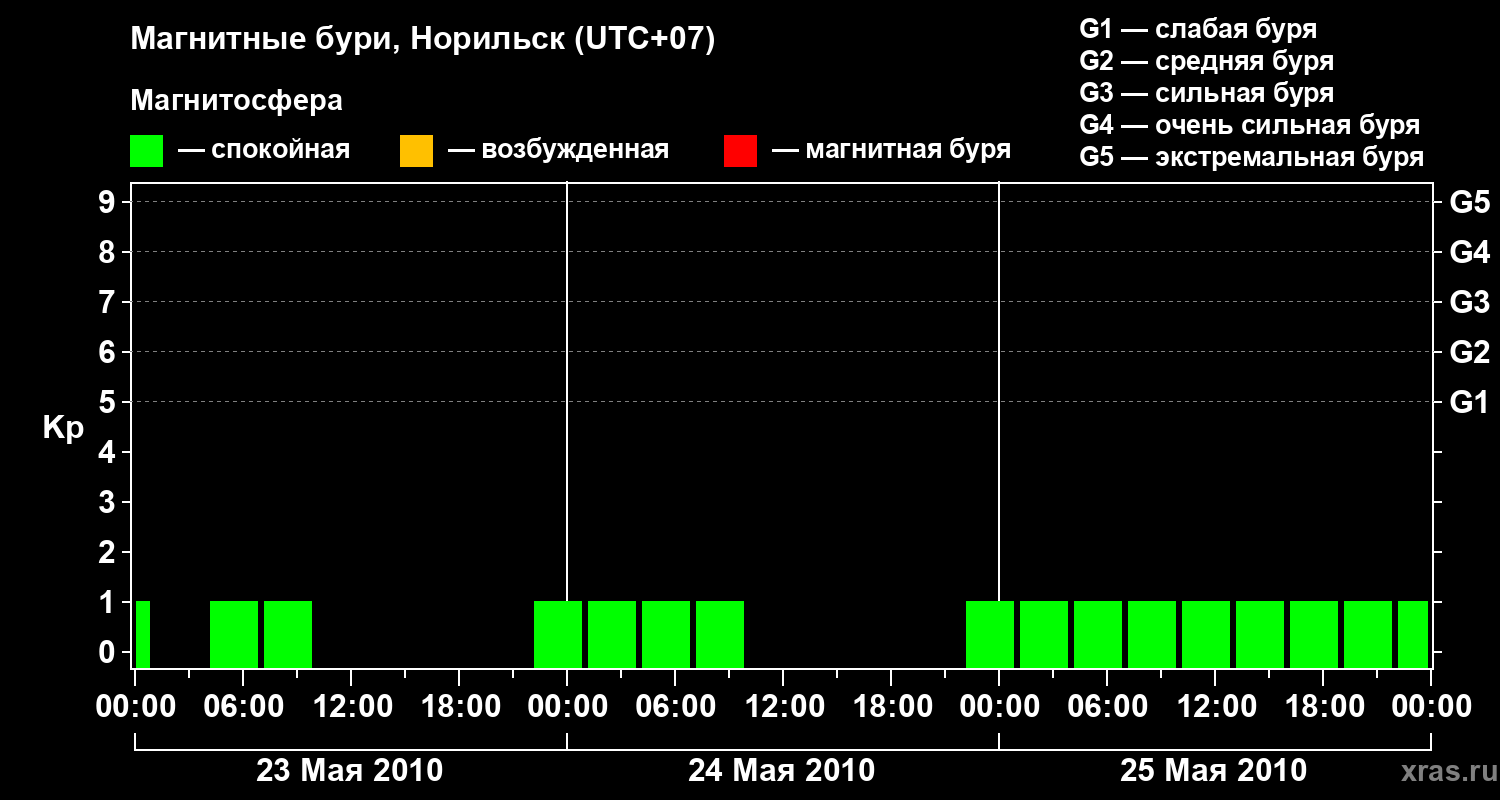
Task: Click the '— спокойная' legend label
Action: 264,150
